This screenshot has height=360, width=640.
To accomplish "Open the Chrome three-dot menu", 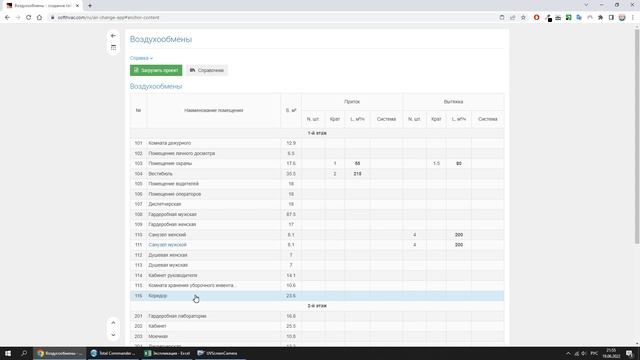I will click(x=633, y=18).
